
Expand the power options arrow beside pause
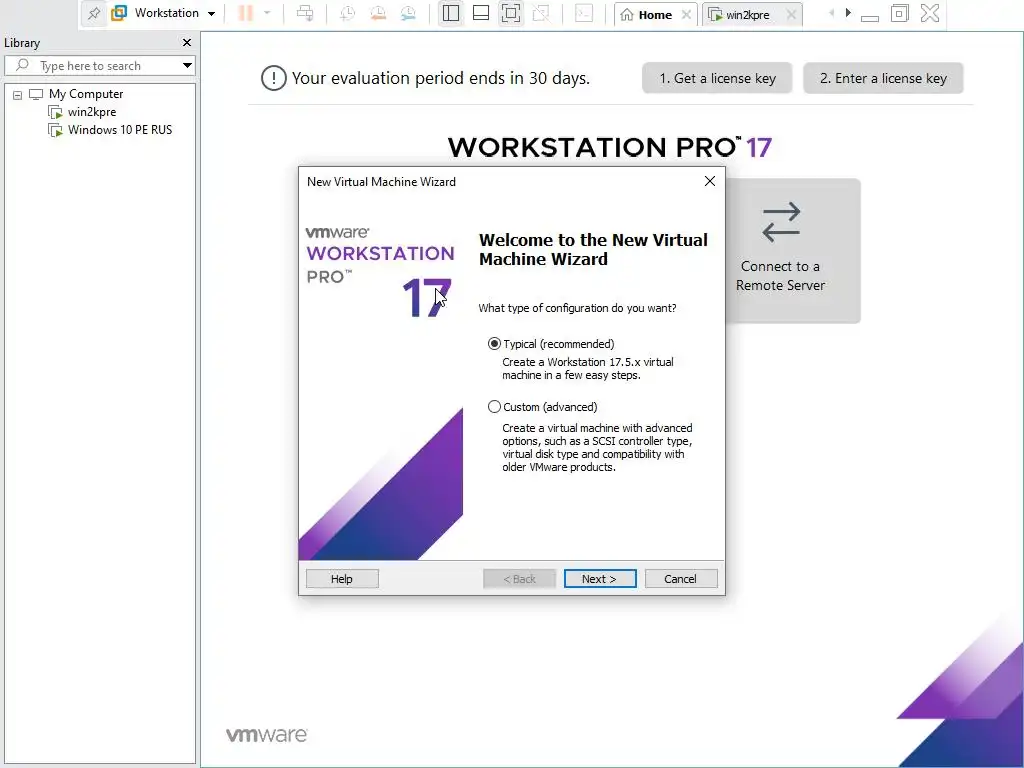(x=267, y=13)
